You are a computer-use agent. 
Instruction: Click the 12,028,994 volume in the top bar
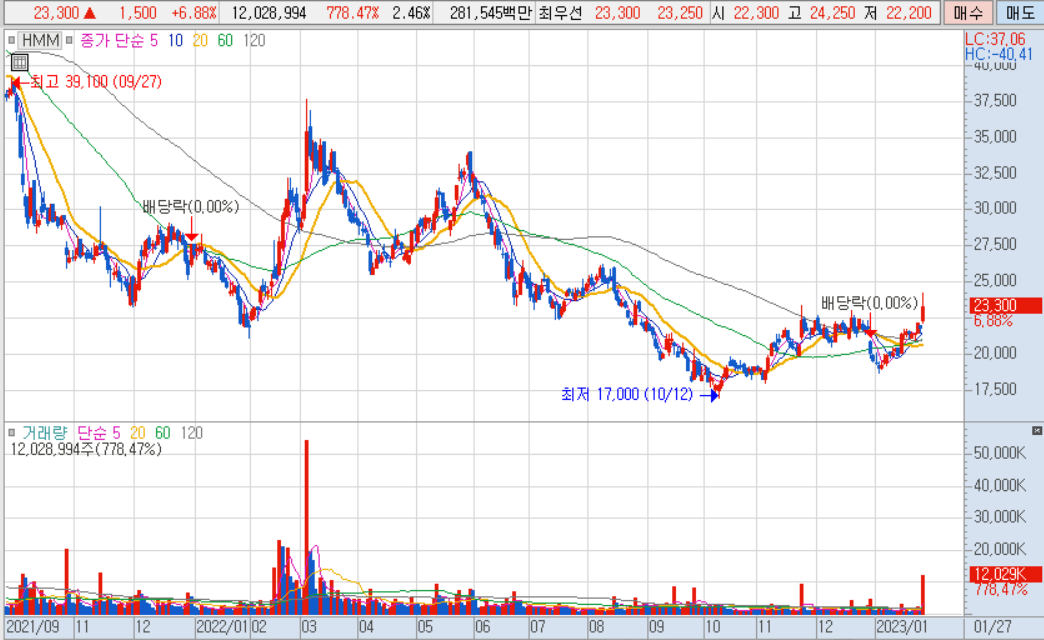point(269,13)
